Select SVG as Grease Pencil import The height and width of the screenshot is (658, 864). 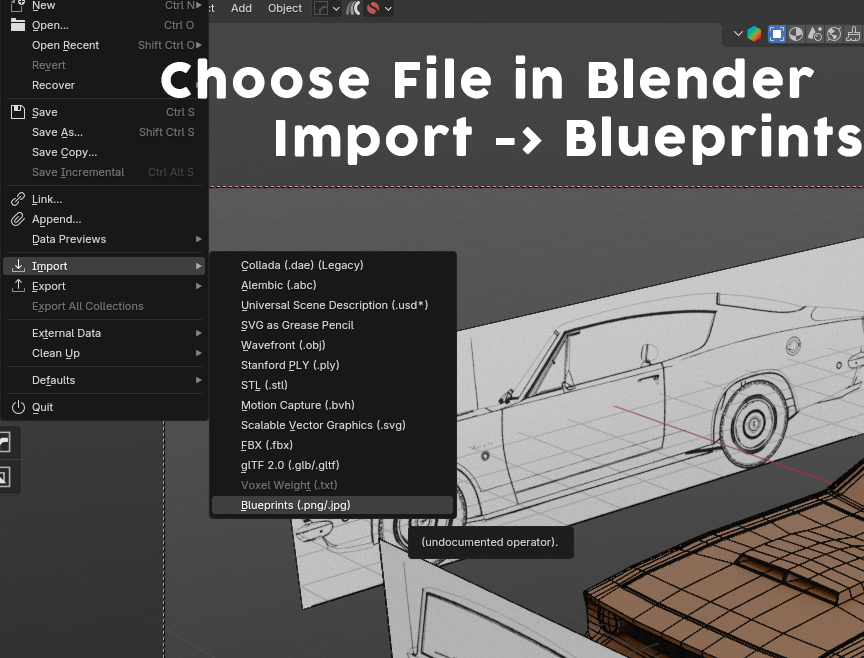click(x=332, y=325)
